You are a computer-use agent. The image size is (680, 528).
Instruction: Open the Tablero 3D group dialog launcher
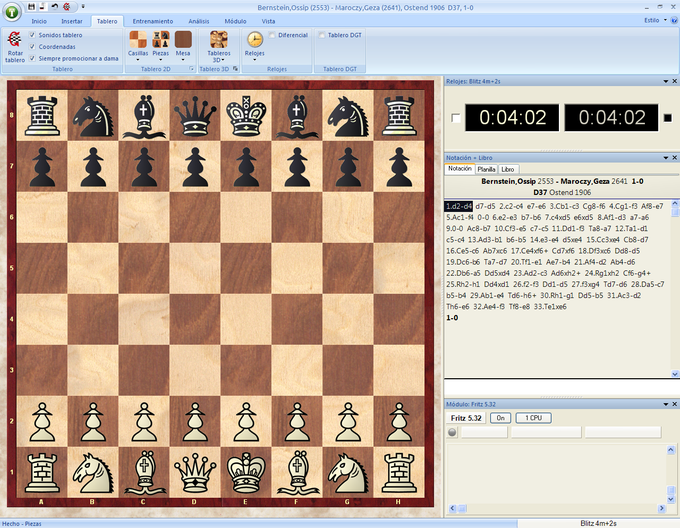tap(235, 68)
